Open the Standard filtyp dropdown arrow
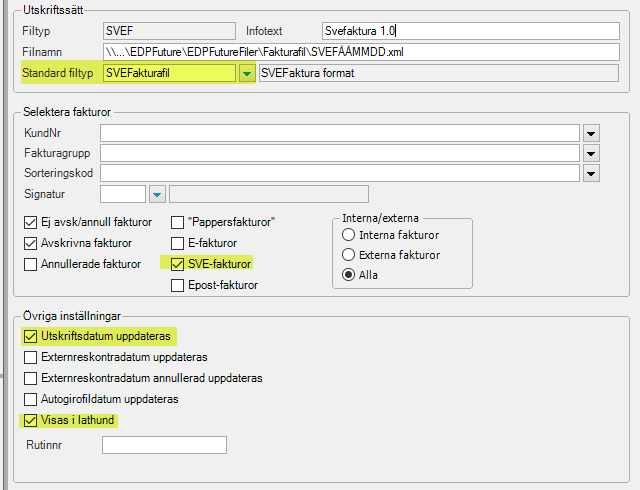The width and height of the screenshot is (640, 490). click(247, 74)
